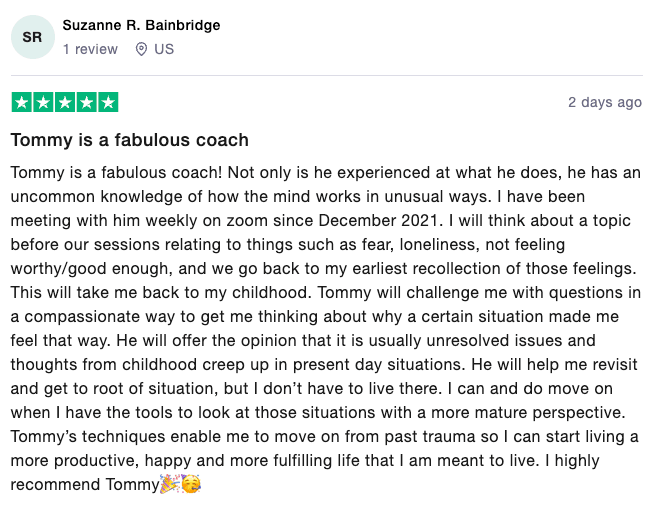Select the third green rating star
Viewport: 659px width, 510px height.
[65, 102]
